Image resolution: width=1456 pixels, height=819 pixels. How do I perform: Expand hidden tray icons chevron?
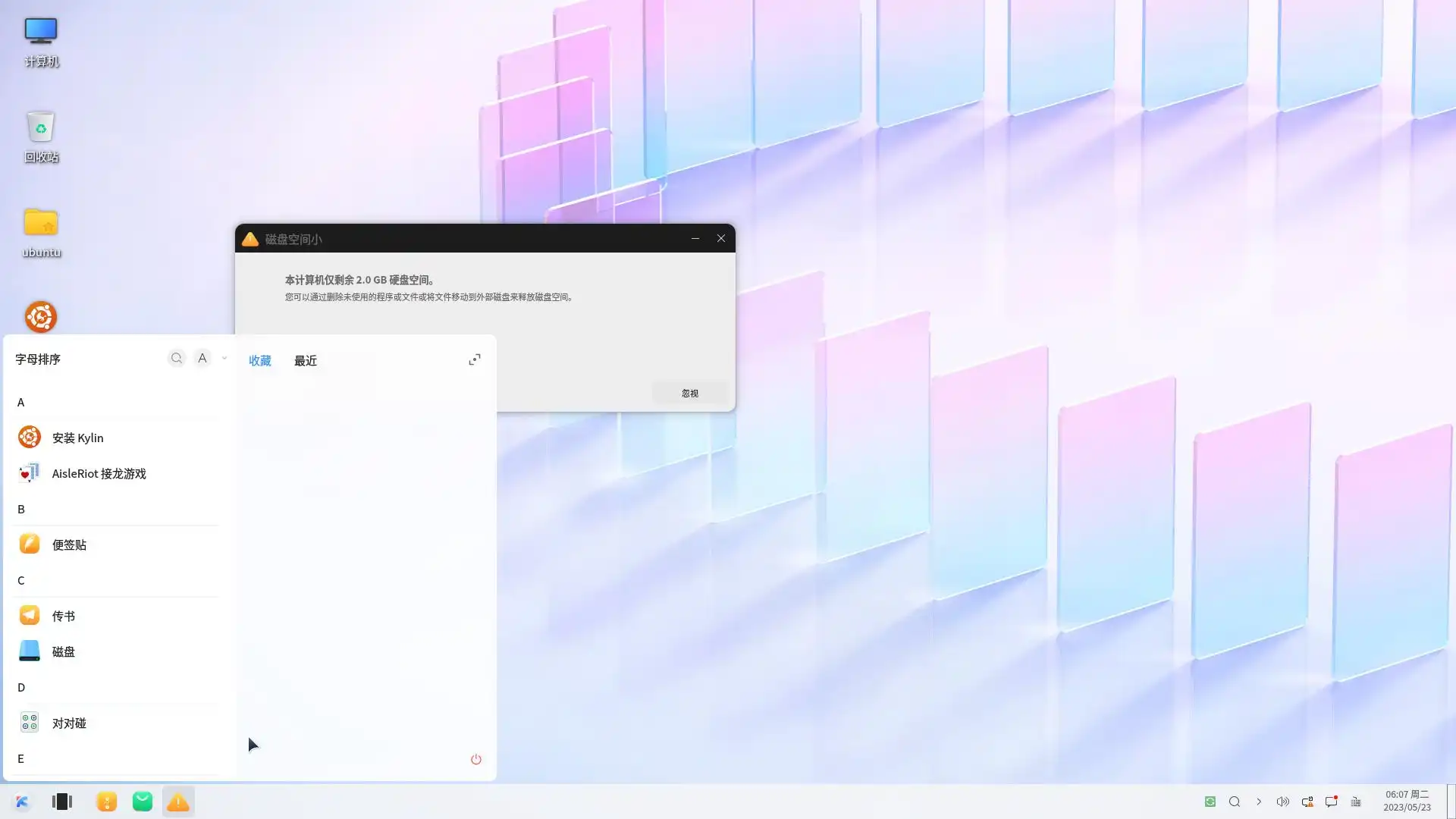1259,802
